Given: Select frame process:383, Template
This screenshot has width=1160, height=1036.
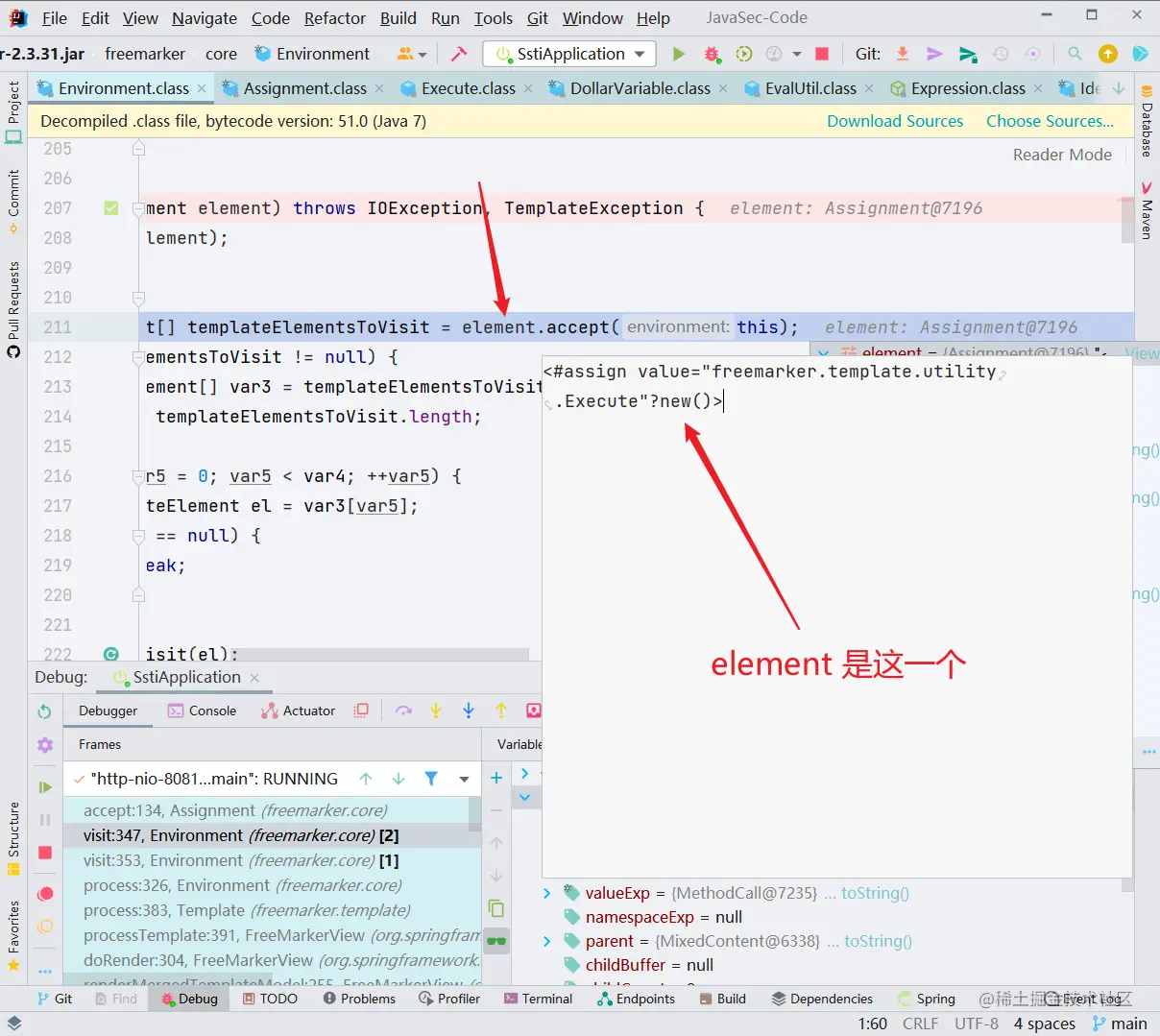Looking at the screenshot, I should click(x=270, y=910).
